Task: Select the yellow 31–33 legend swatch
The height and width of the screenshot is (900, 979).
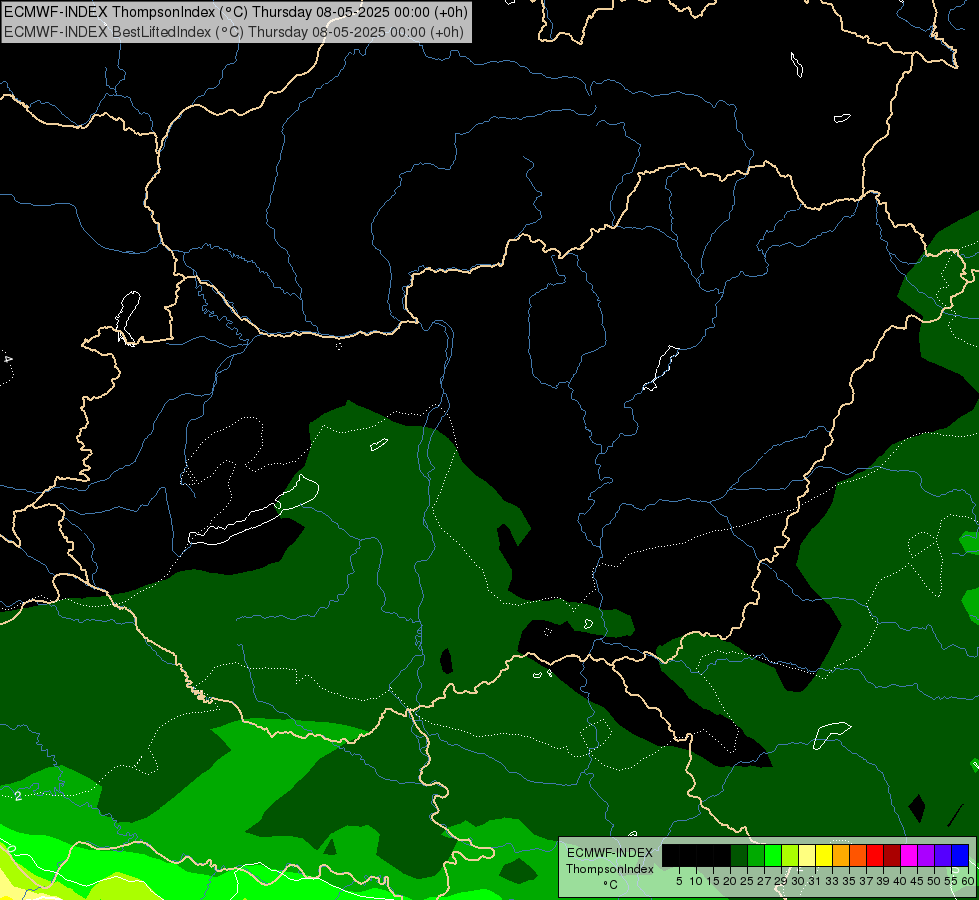Action: pos(824,855)
